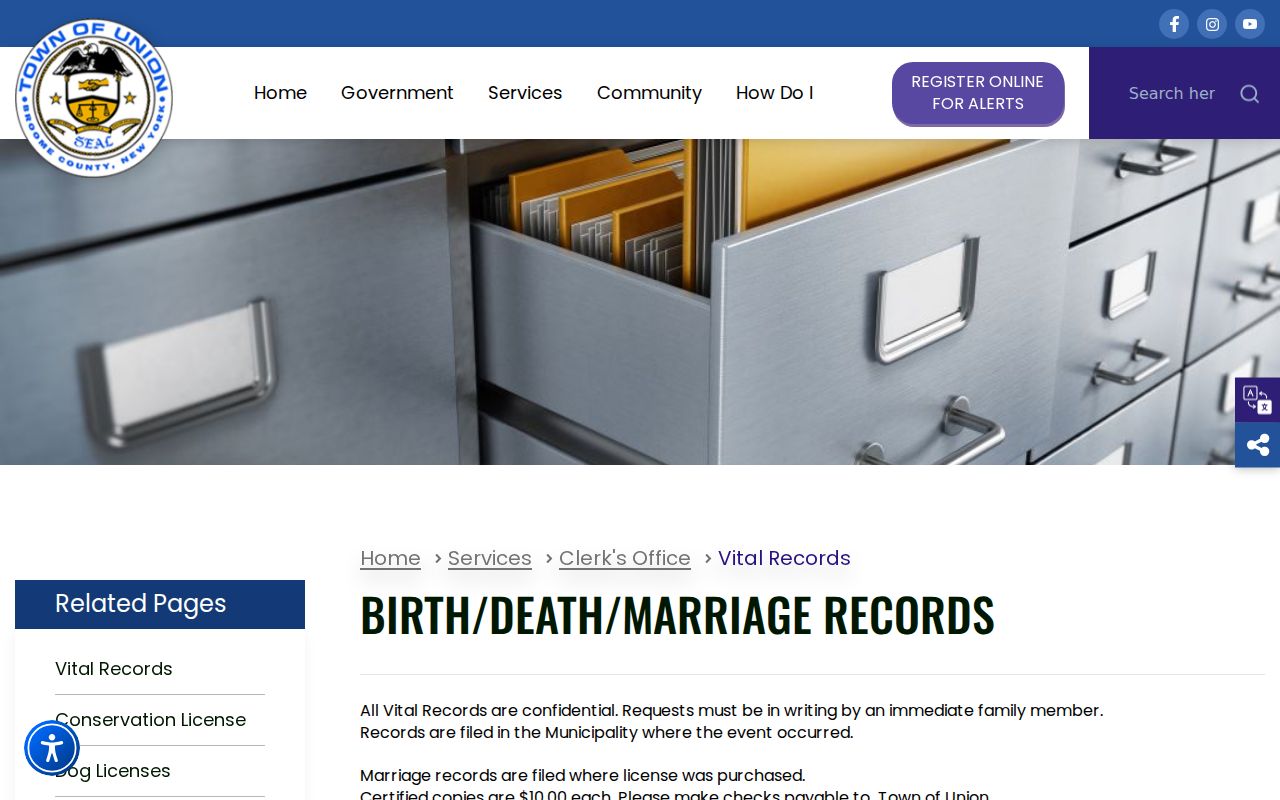Click 'Marriage records are filed' sentence
This screenshot has height=800, width=1280.
[582, 776]
